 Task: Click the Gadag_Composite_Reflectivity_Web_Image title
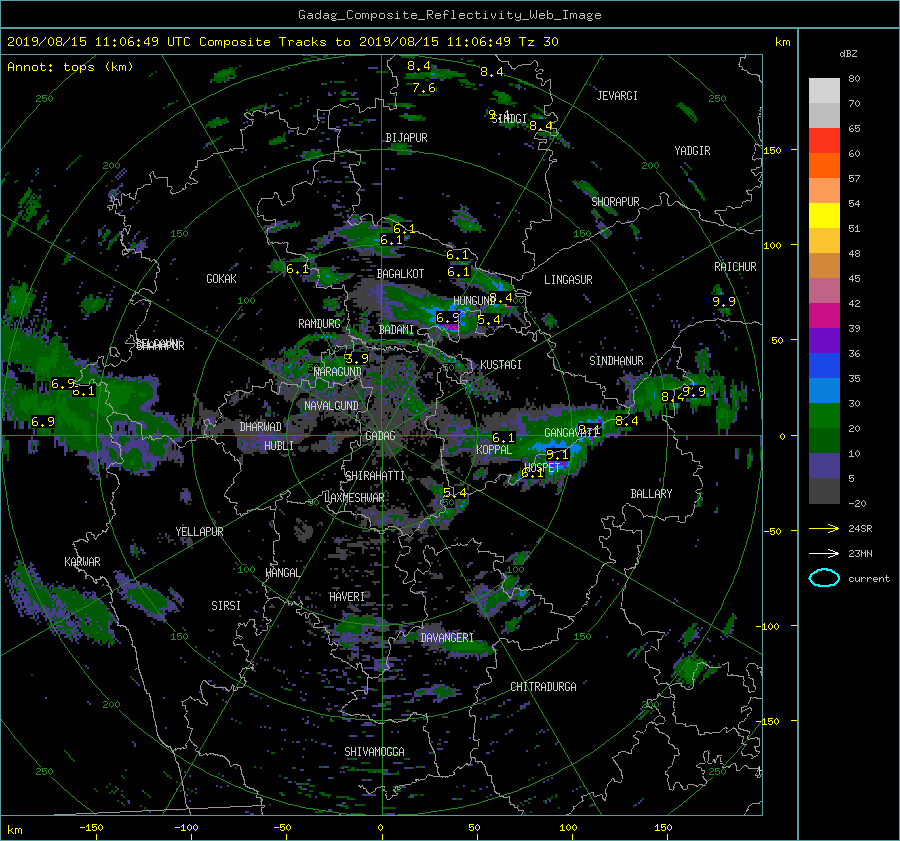[449, 15]
